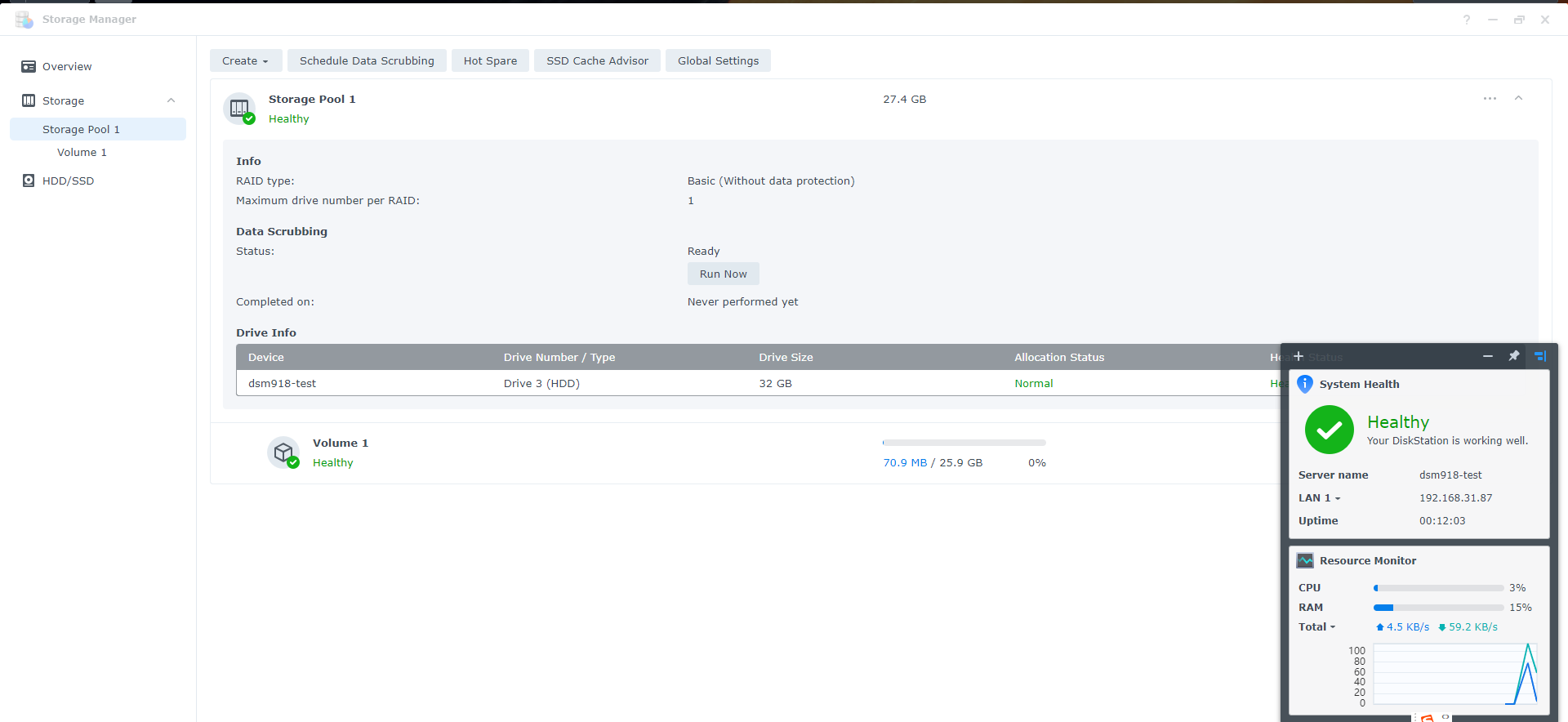The image size is (1568, 722).
Task: Click Run Now for data scrubbing
Action: pyautogui.click(x=724, y=274)
